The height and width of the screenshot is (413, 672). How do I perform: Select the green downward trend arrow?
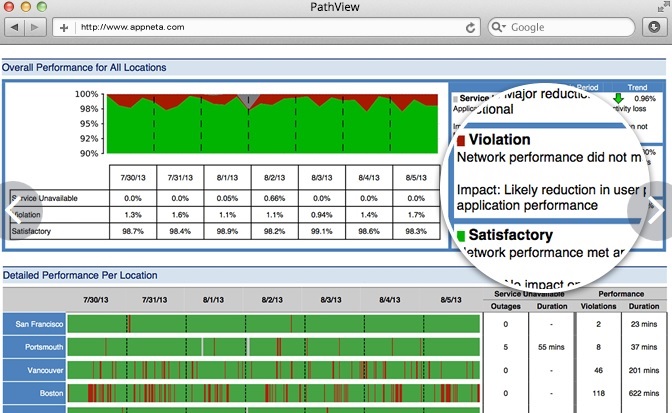click(618, 98)
